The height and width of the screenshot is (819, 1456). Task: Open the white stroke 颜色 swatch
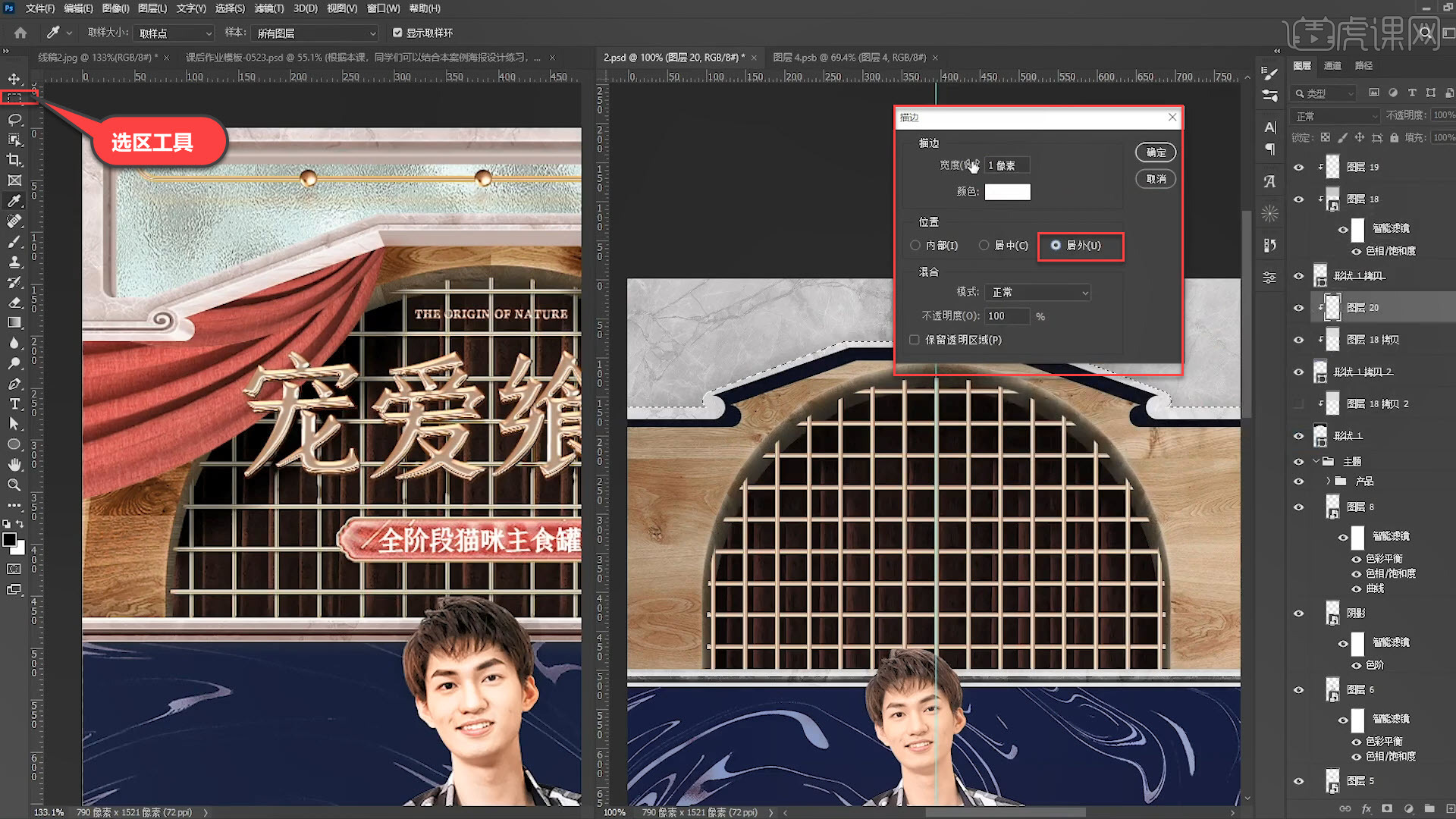(x=1007, y=192)
